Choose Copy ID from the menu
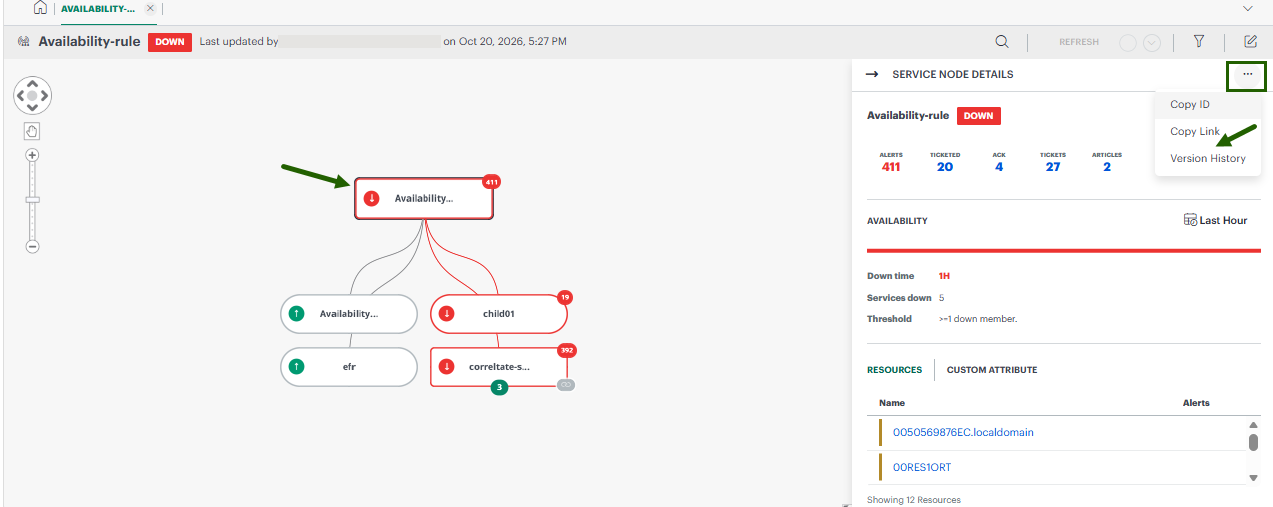Viewport: 1273px width, 507px height. [1190, 104]
